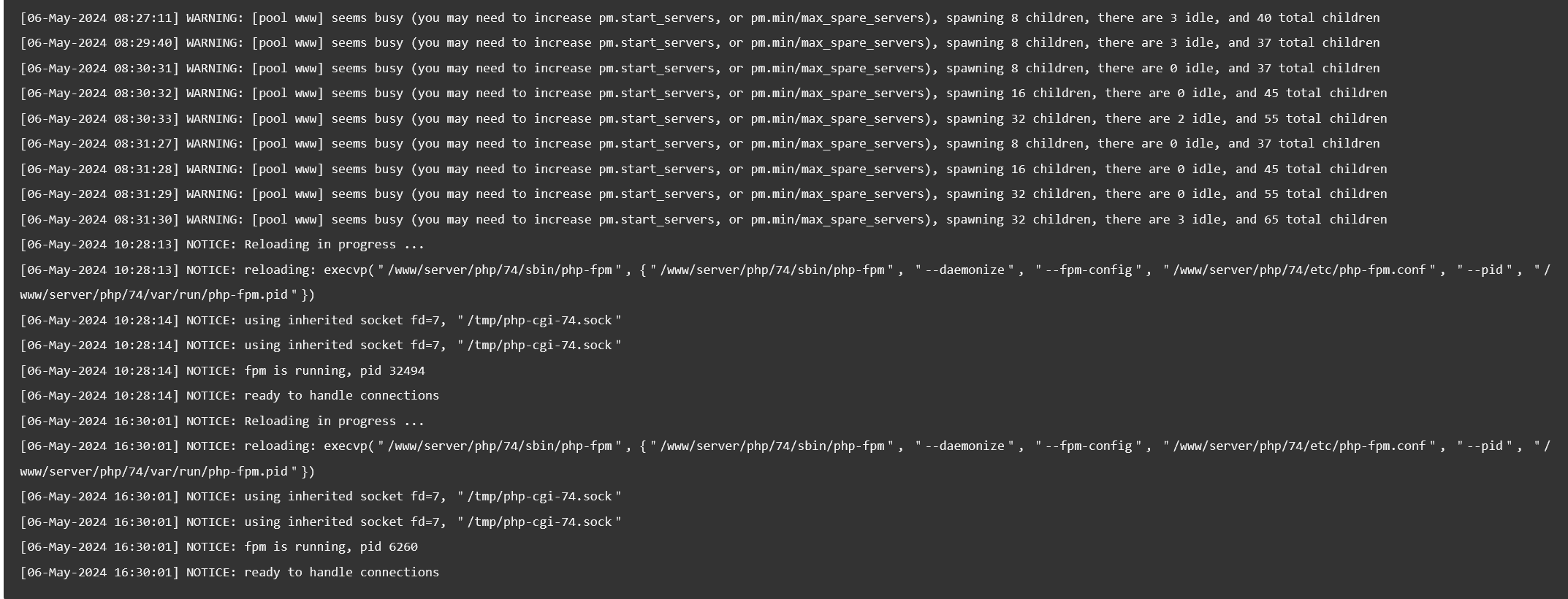This screenshot has height=599, width=1568.
Task: Click the 08:31:29 warning log entry
Action: tap(704, 194)
